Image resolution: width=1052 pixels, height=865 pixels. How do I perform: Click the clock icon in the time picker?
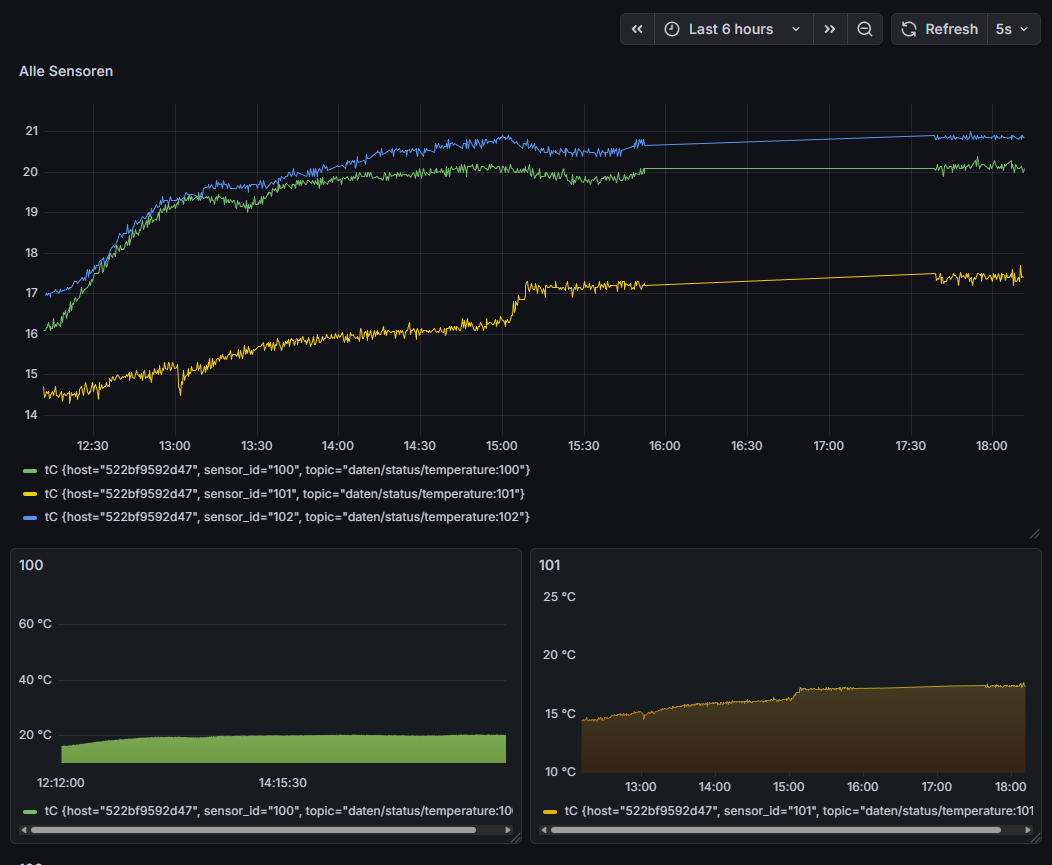[x=673, y=29]
